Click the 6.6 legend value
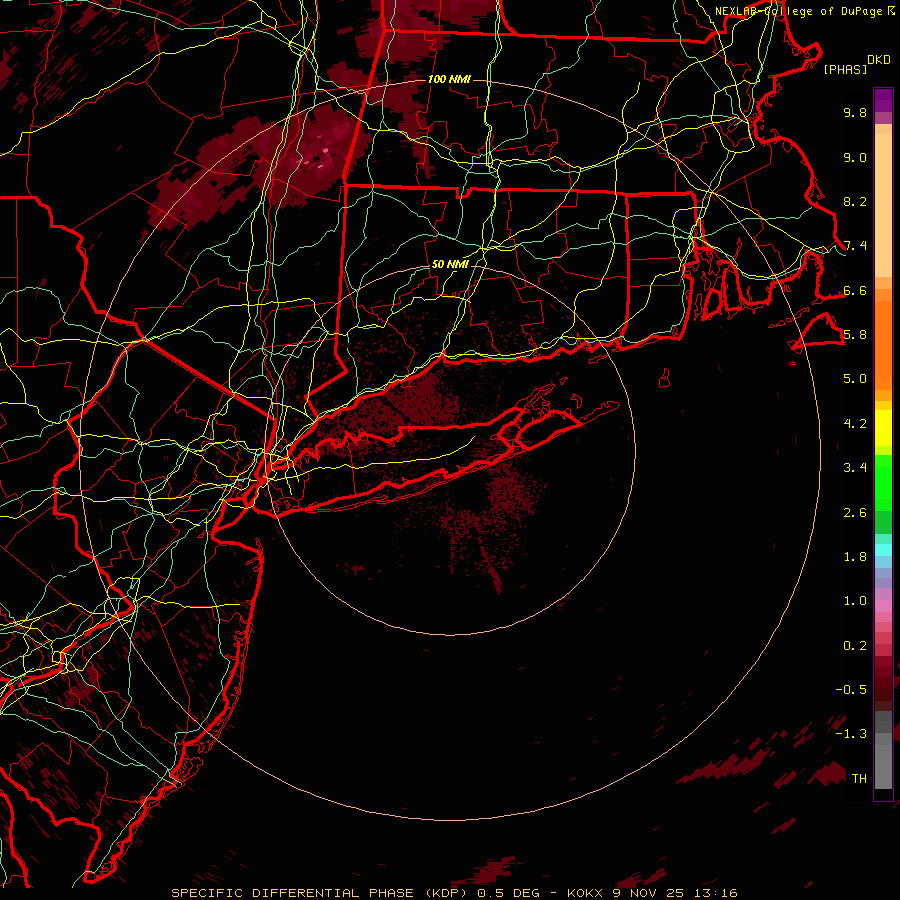Screen dimensions: 900x900 855,290
